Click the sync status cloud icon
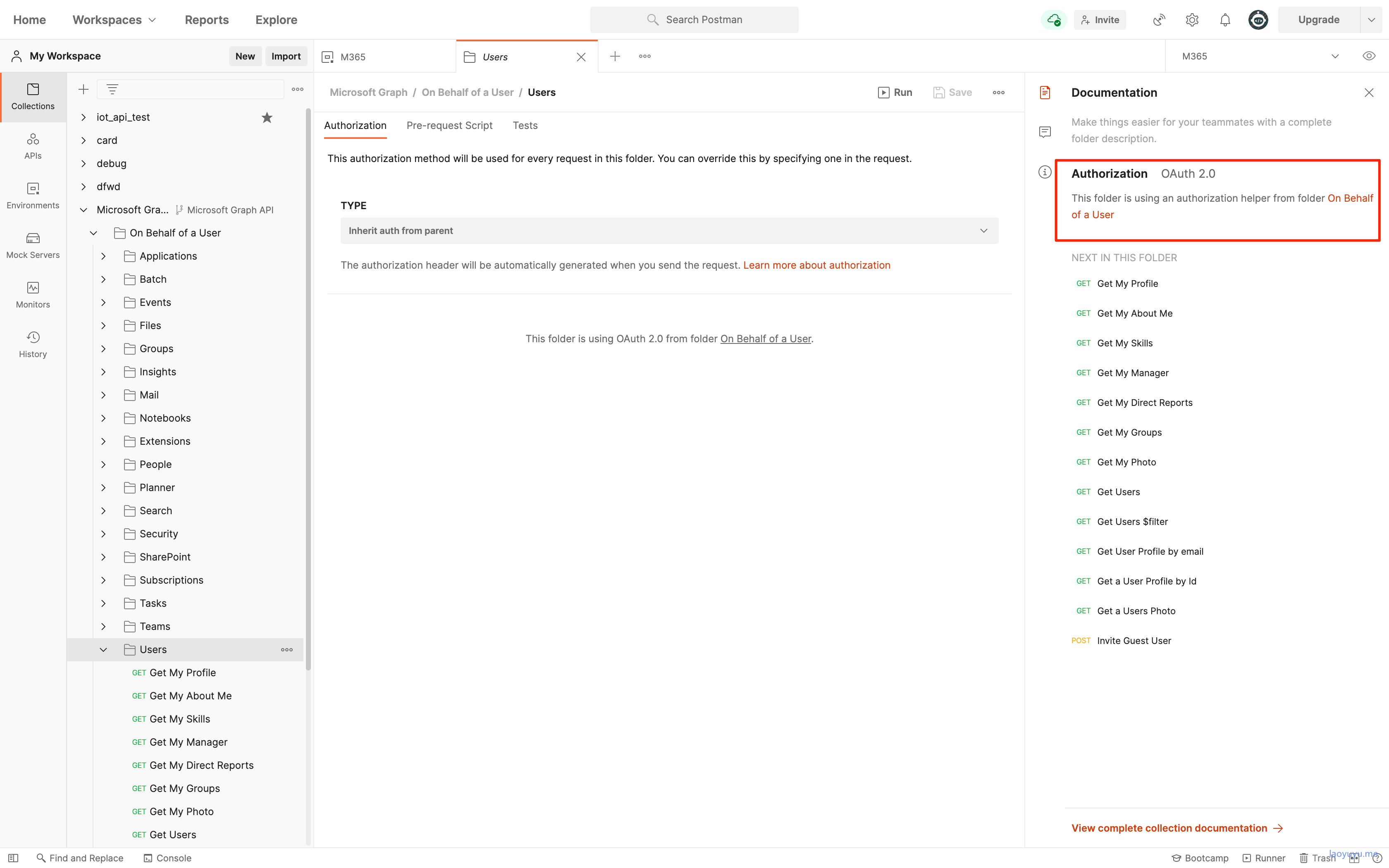This screenshot has width=1389, height=868. [x=1054, y=19]
